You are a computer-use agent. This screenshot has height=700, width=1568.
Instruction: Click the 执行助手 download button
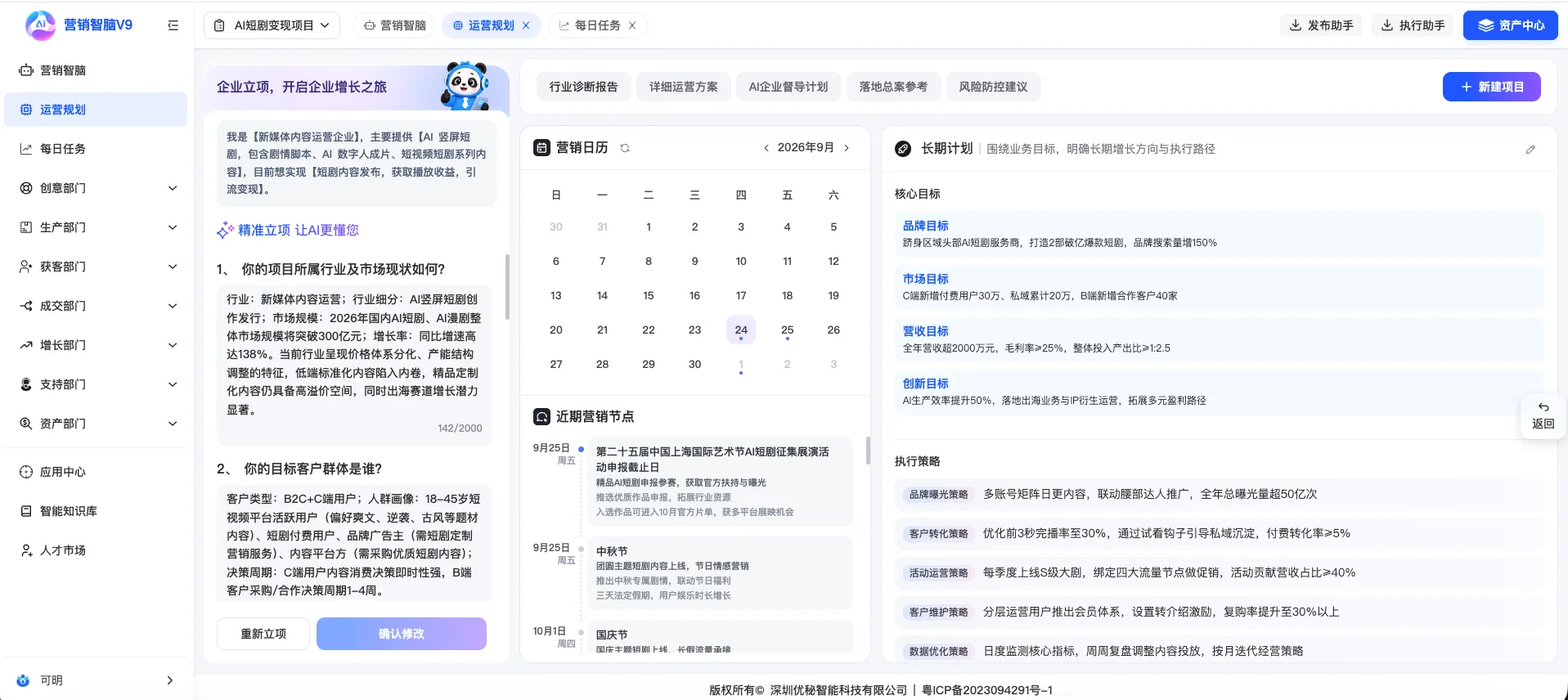(1413, 25)
